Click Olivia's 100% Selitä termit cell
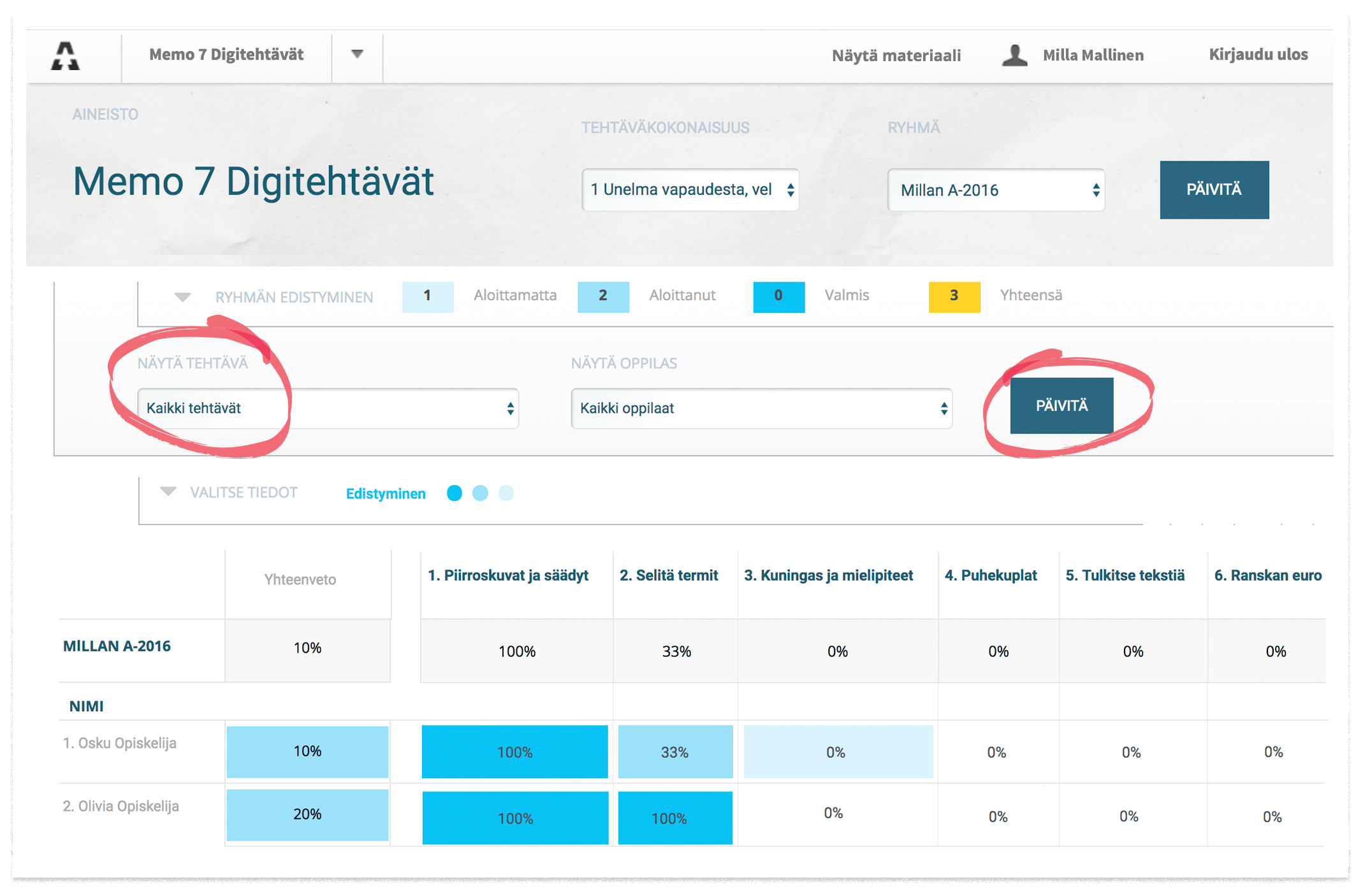The height and width of the screenshot is (896, 1363). click(x=675, y=818)
